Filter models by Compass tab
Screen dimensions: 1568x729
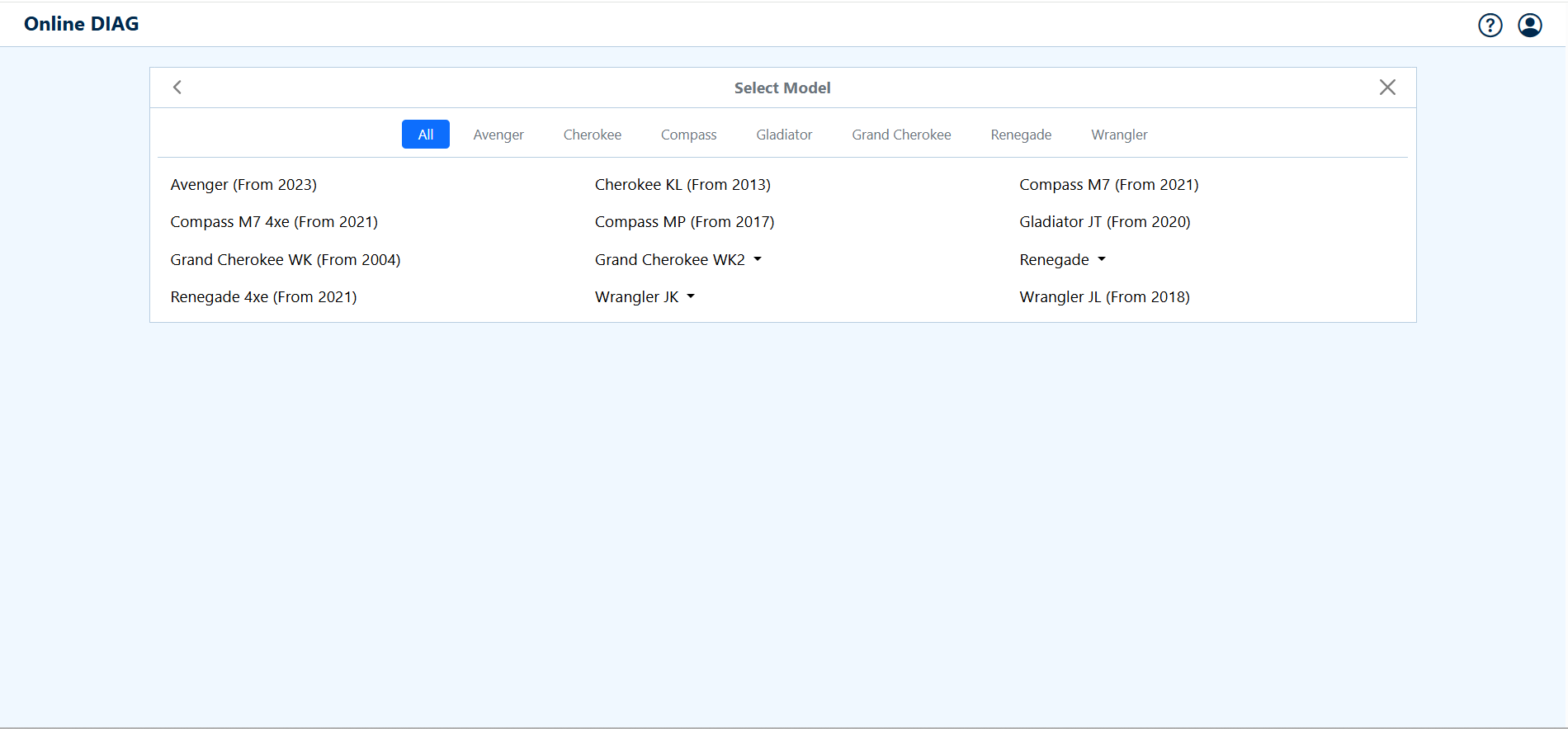tap(688, 135)
